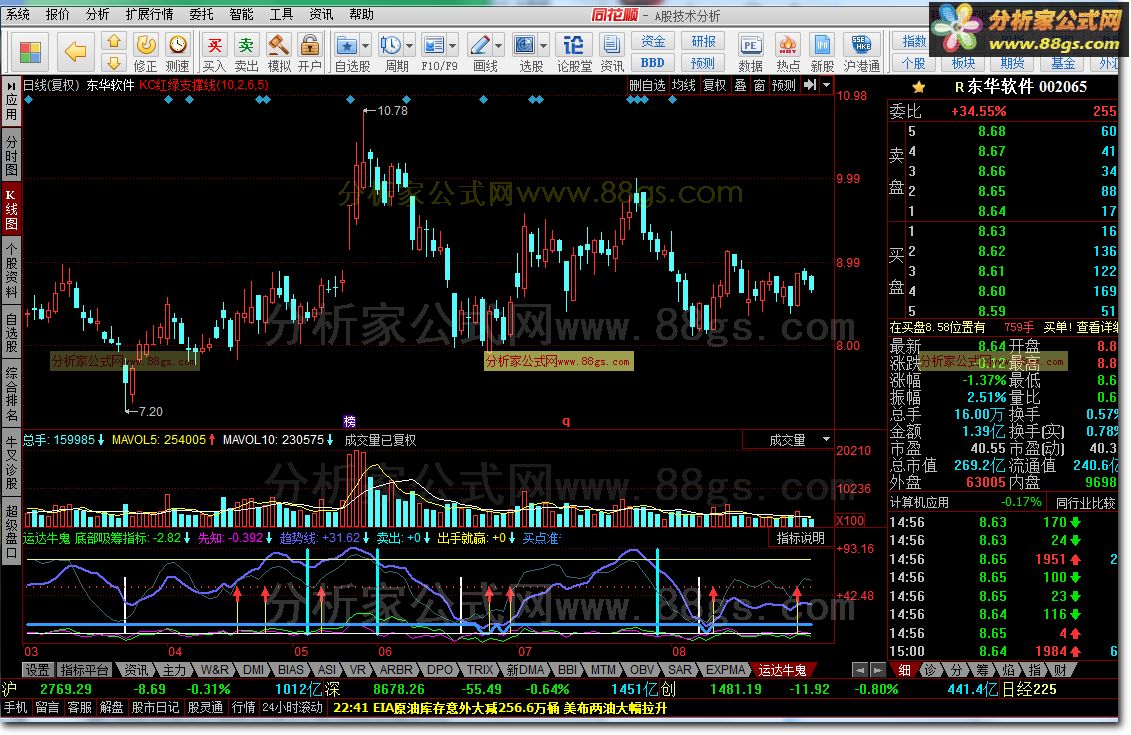
Task: Toggle 删自选 remove from watchlist
Action: pyautogui.click(x=647, y=85)
